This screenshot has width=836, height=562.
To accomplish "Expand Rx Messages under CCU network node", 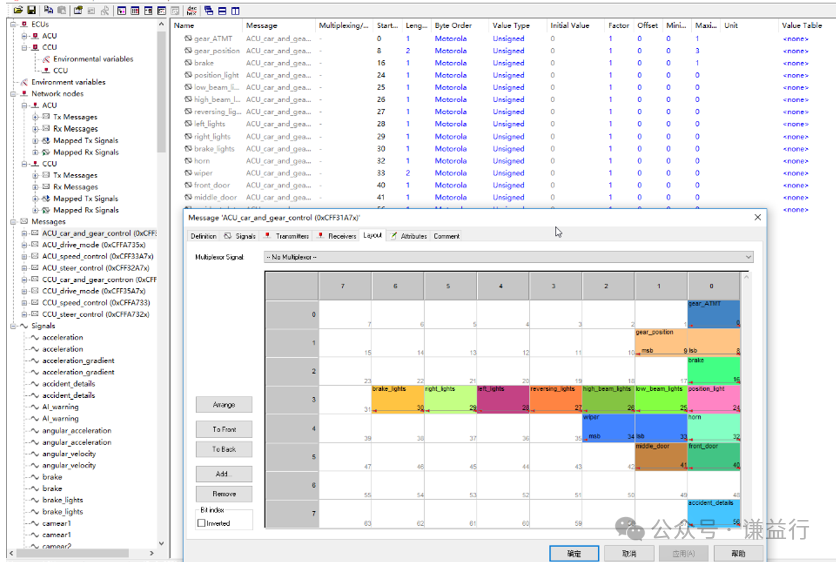I will [x=35, y=187].
